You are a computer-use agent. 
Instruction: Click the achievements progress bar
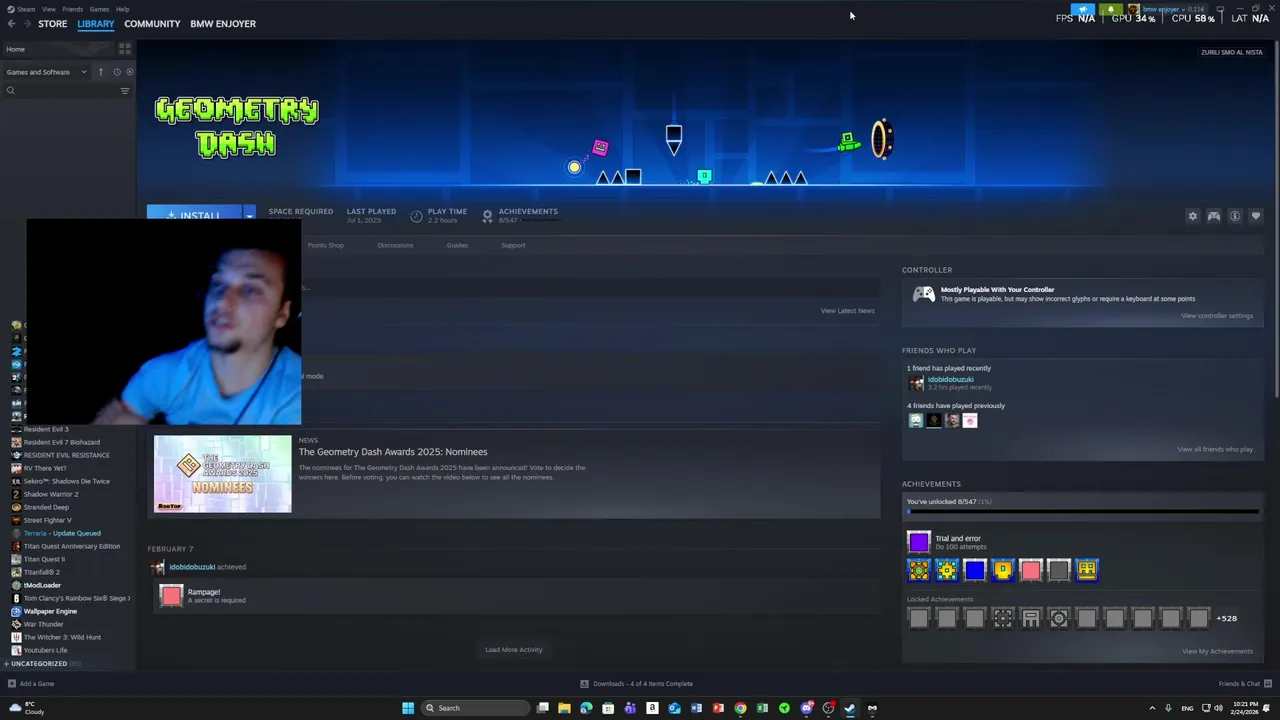click(1082, 512)
